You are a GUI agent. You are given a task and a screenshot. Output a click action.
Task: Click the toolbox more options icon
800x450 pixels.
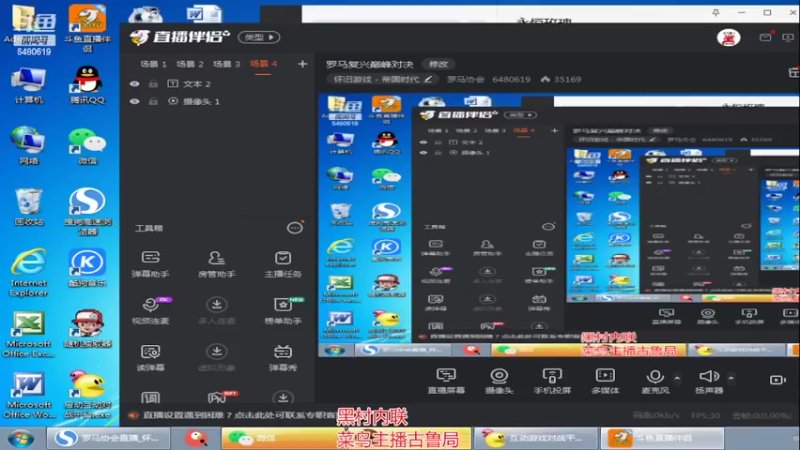pos(295,228)
